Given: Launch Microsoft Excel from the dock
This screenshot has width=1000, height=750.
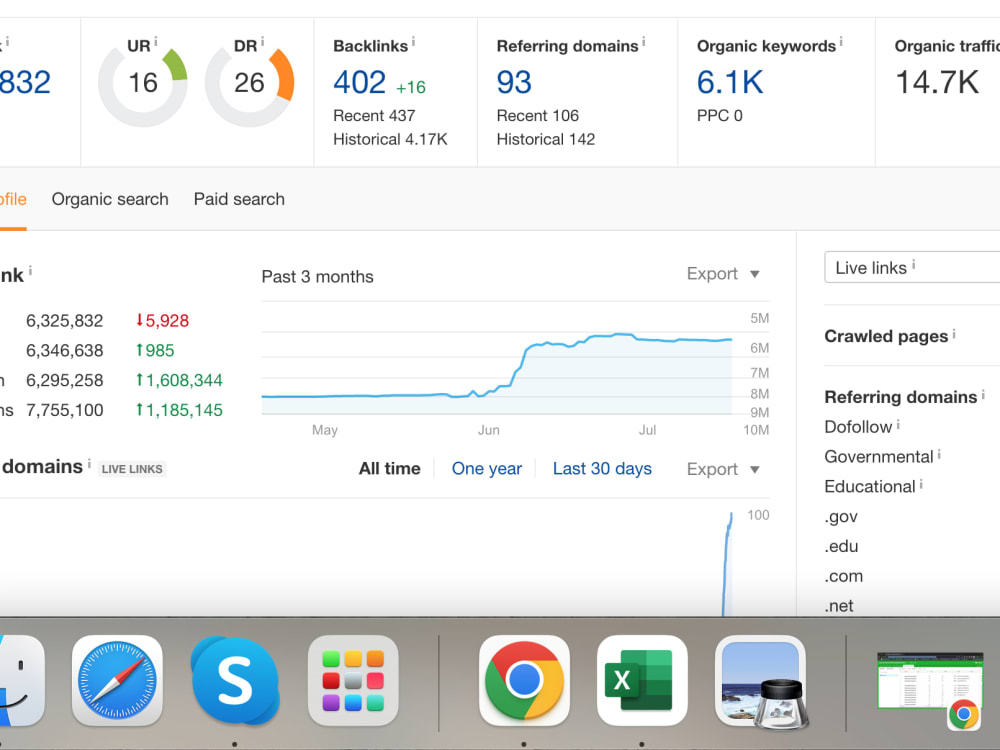Looking at the screenshot, I should [642, 680].
